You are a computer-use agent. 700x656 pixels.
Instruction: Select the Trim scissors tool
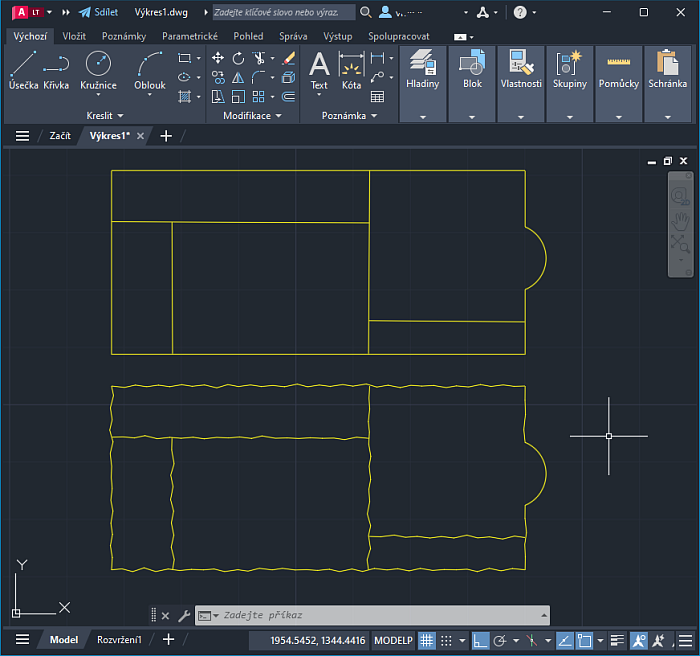[258, 58]
